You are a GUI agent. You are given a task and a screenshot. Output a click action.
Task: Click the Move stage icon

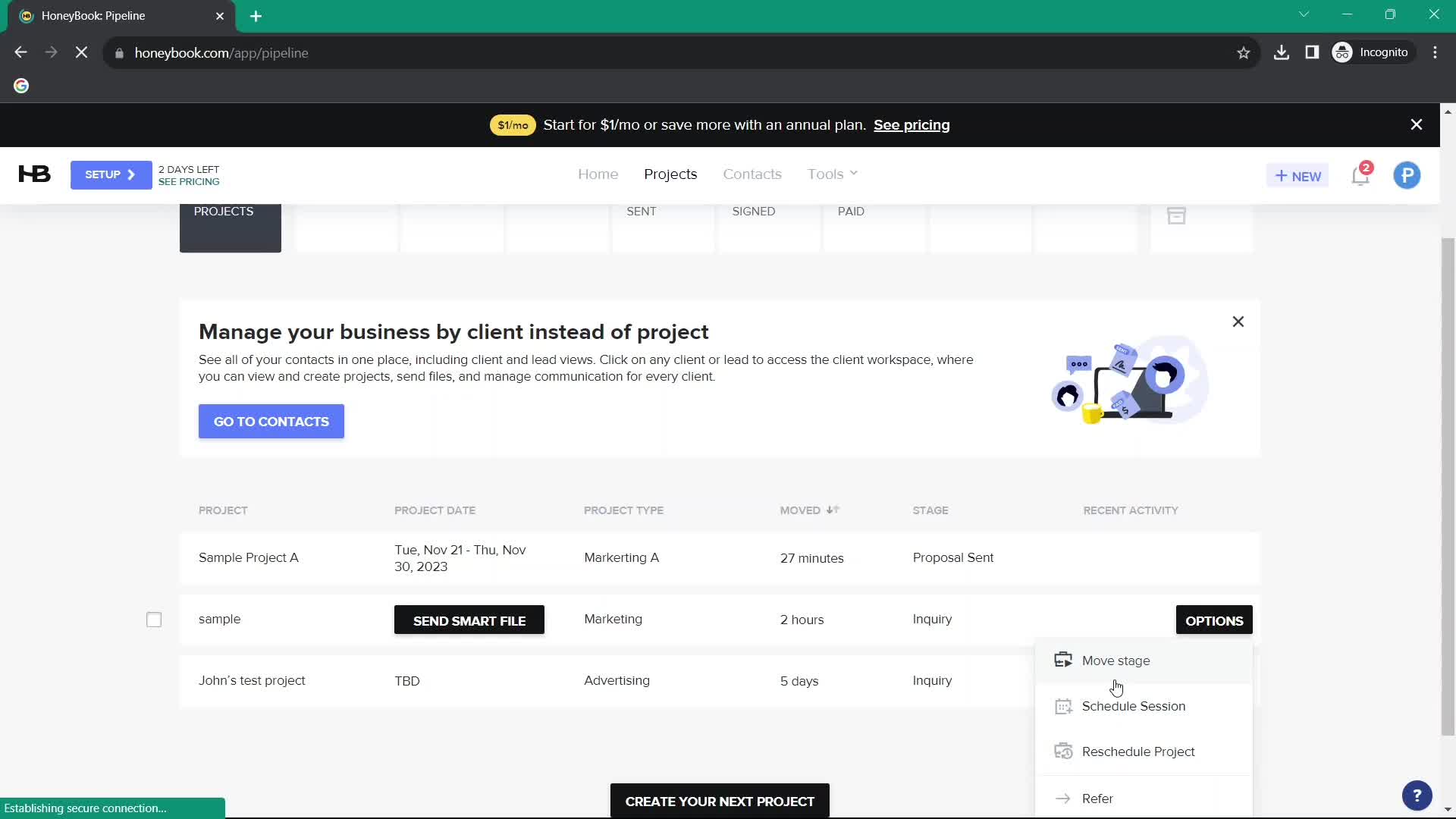coord(1063,661)
